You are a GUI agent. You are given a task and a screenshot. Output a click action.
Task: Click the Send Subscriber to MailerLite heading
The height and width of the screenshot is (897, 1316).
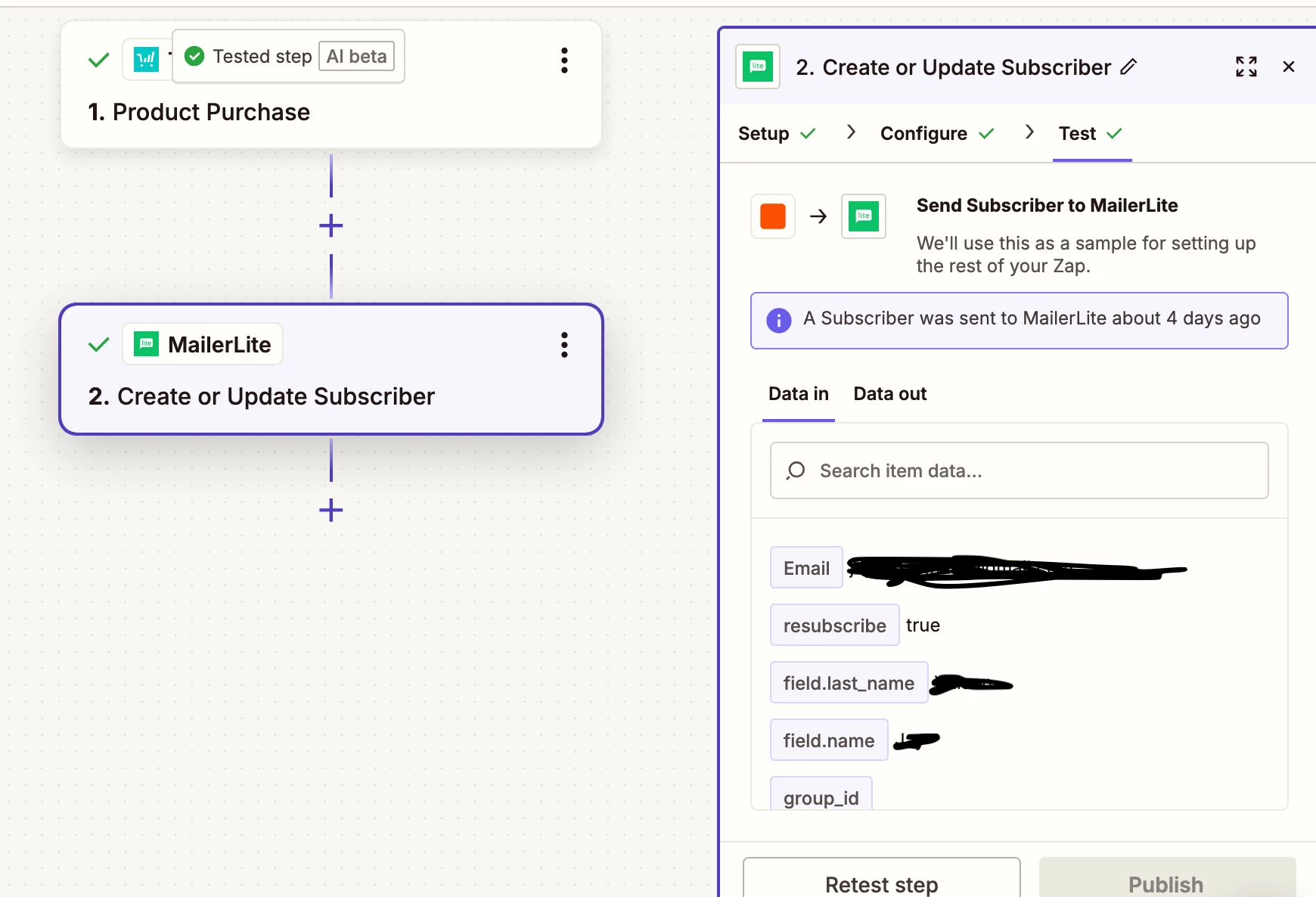(x=1047, y=206)
